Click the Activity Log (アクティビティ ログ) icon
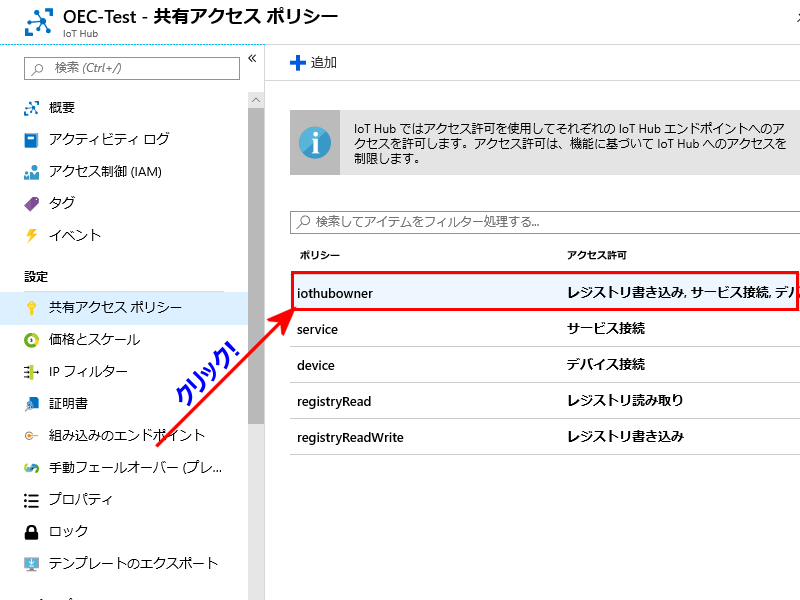The image size is (800, 600). pyautogui.click(x=31, y=140)
